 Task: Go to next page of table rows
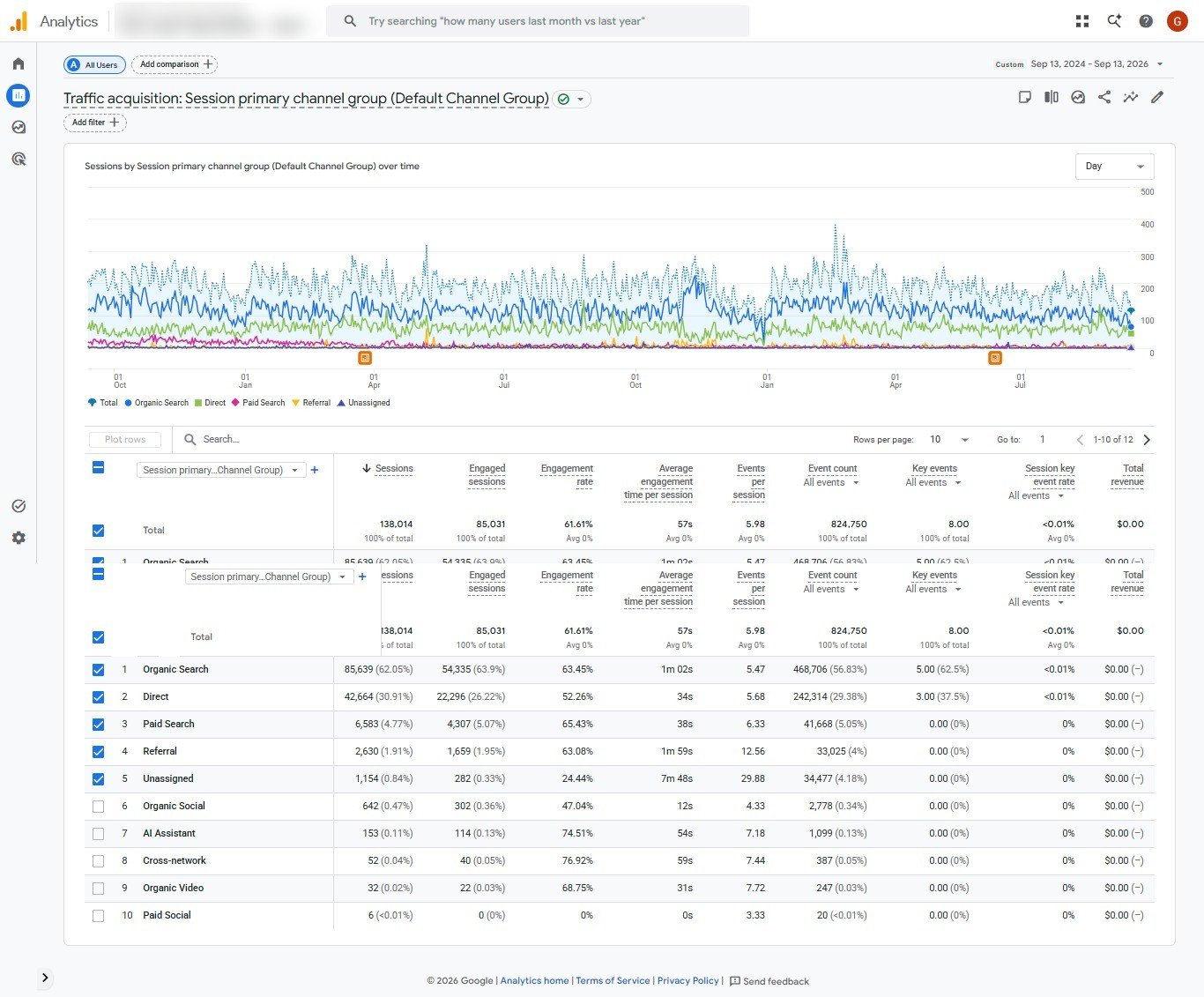[x=1147, y=439]
